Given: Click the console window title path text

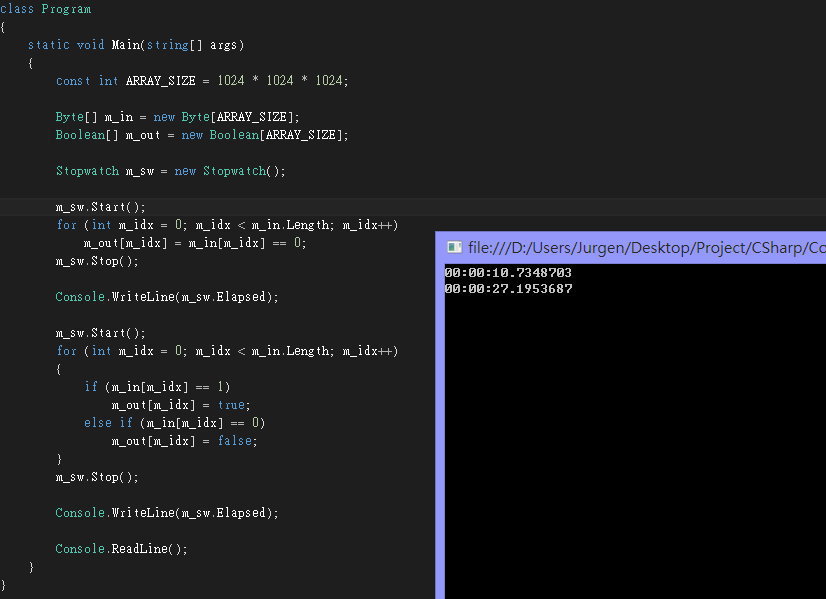Looking at the screenshot, I should 646,248.
